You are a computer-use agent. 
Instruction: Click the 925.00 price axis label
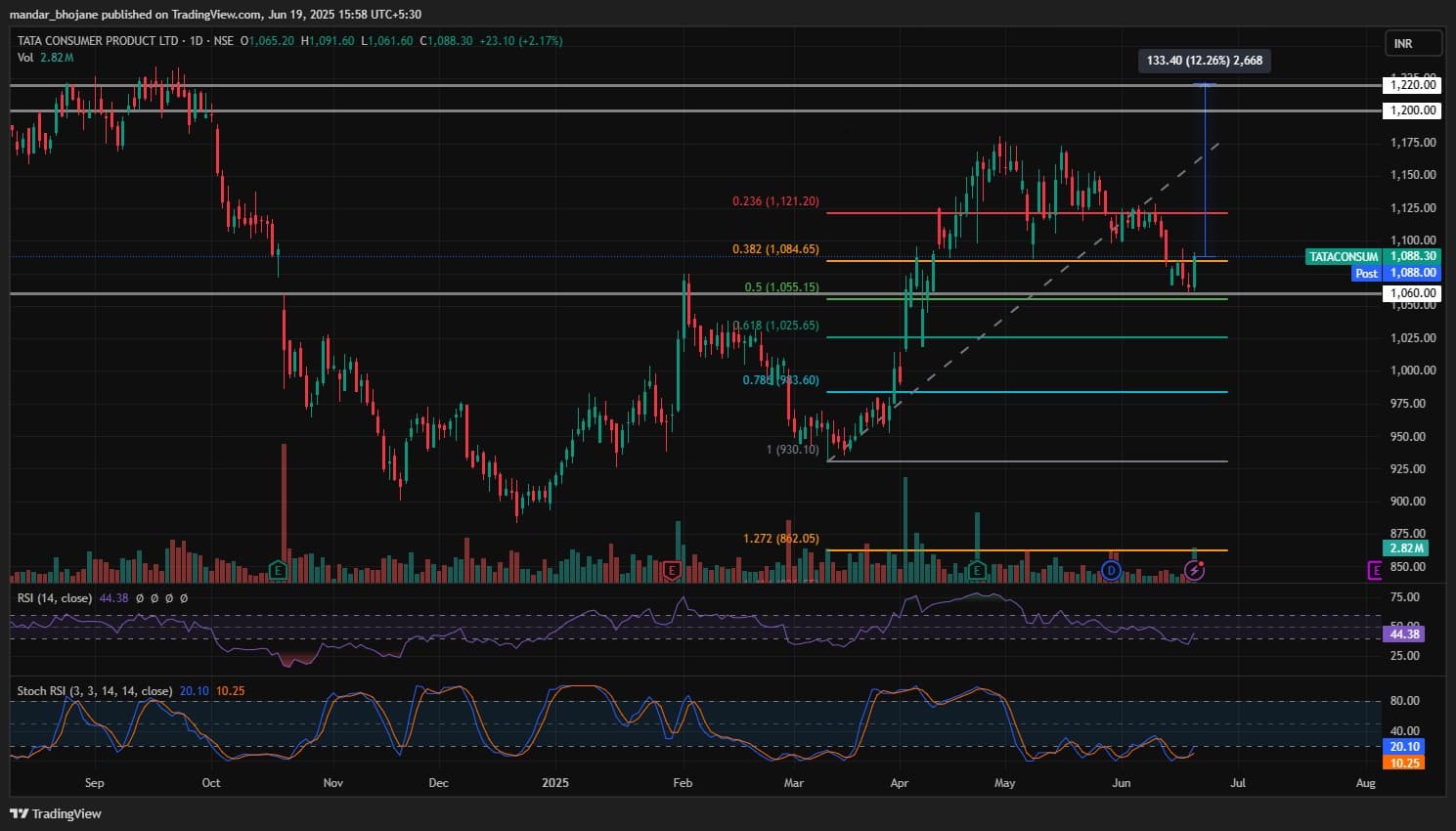1408,469
